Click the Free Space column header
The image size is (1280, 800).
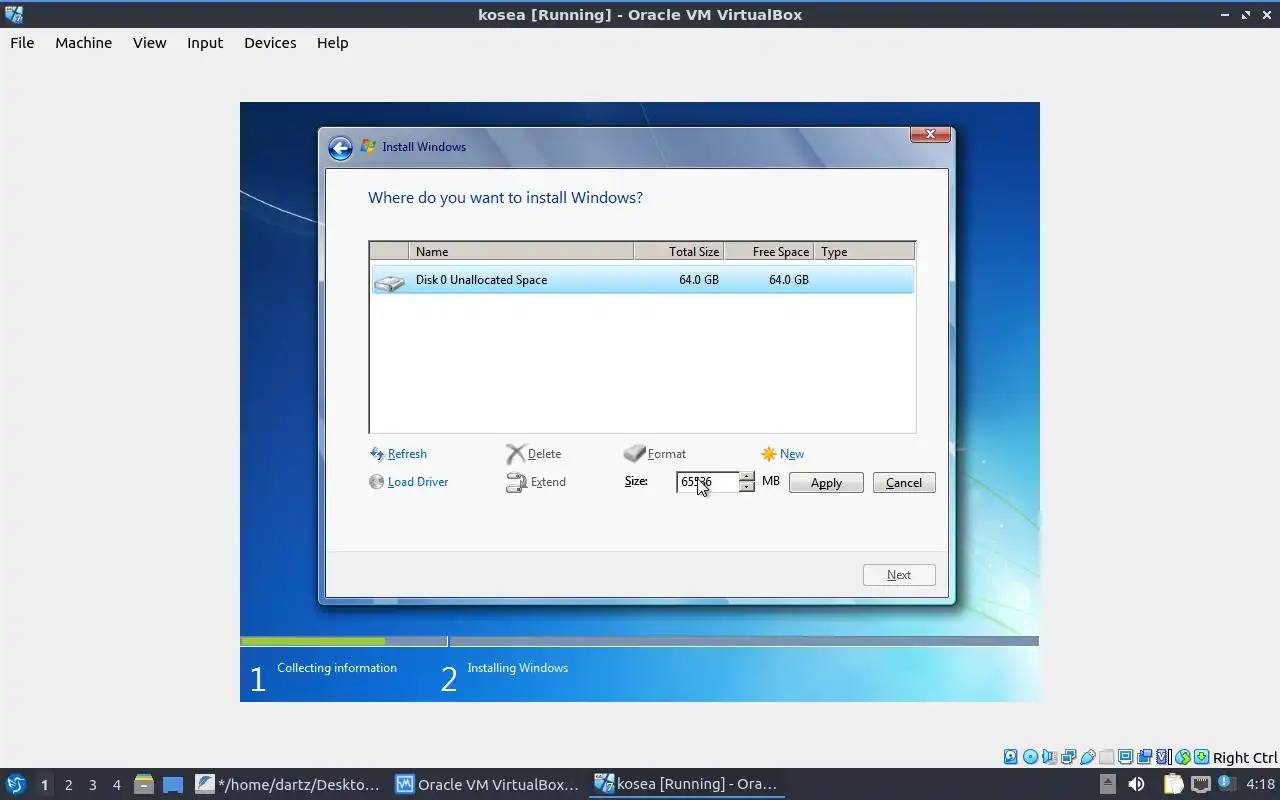tap(769, 251)
